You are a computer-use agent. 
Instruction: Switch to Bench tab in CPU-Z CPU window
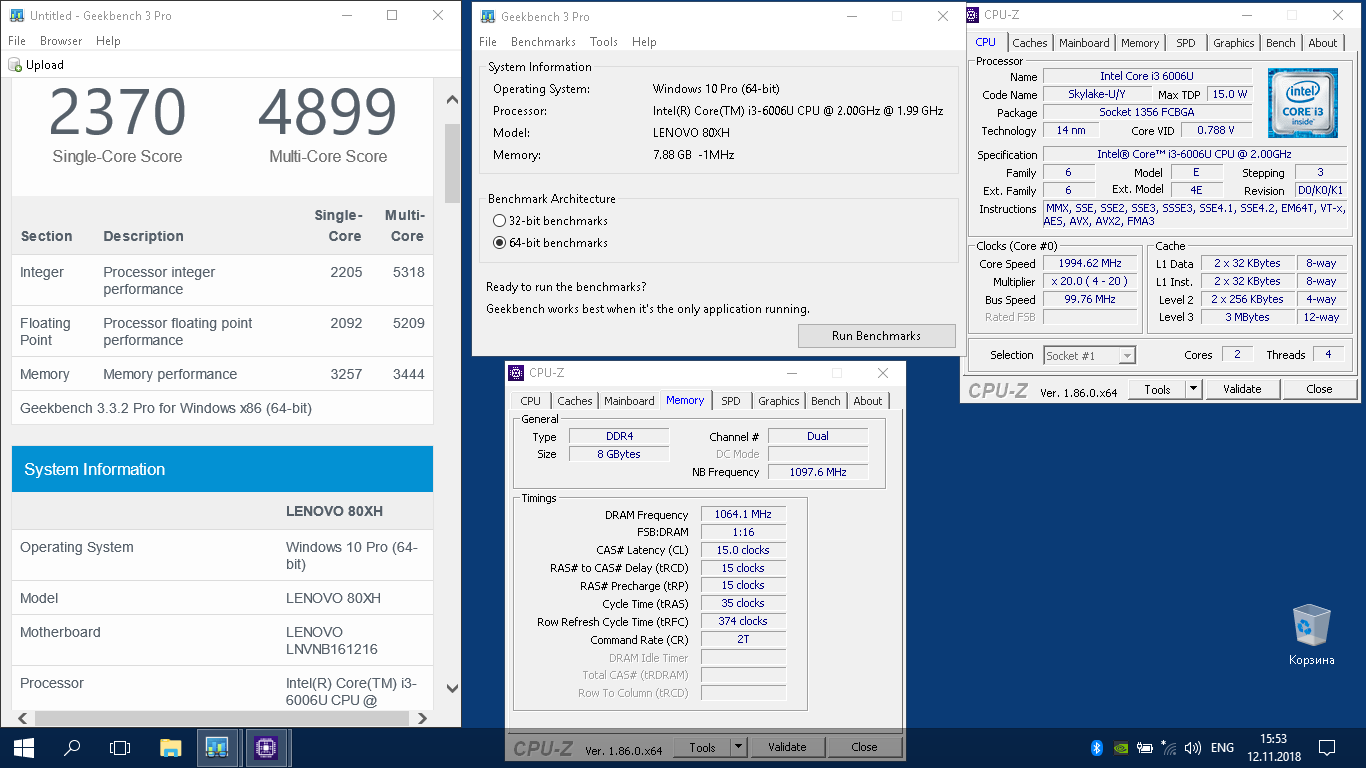[1280, 43]
